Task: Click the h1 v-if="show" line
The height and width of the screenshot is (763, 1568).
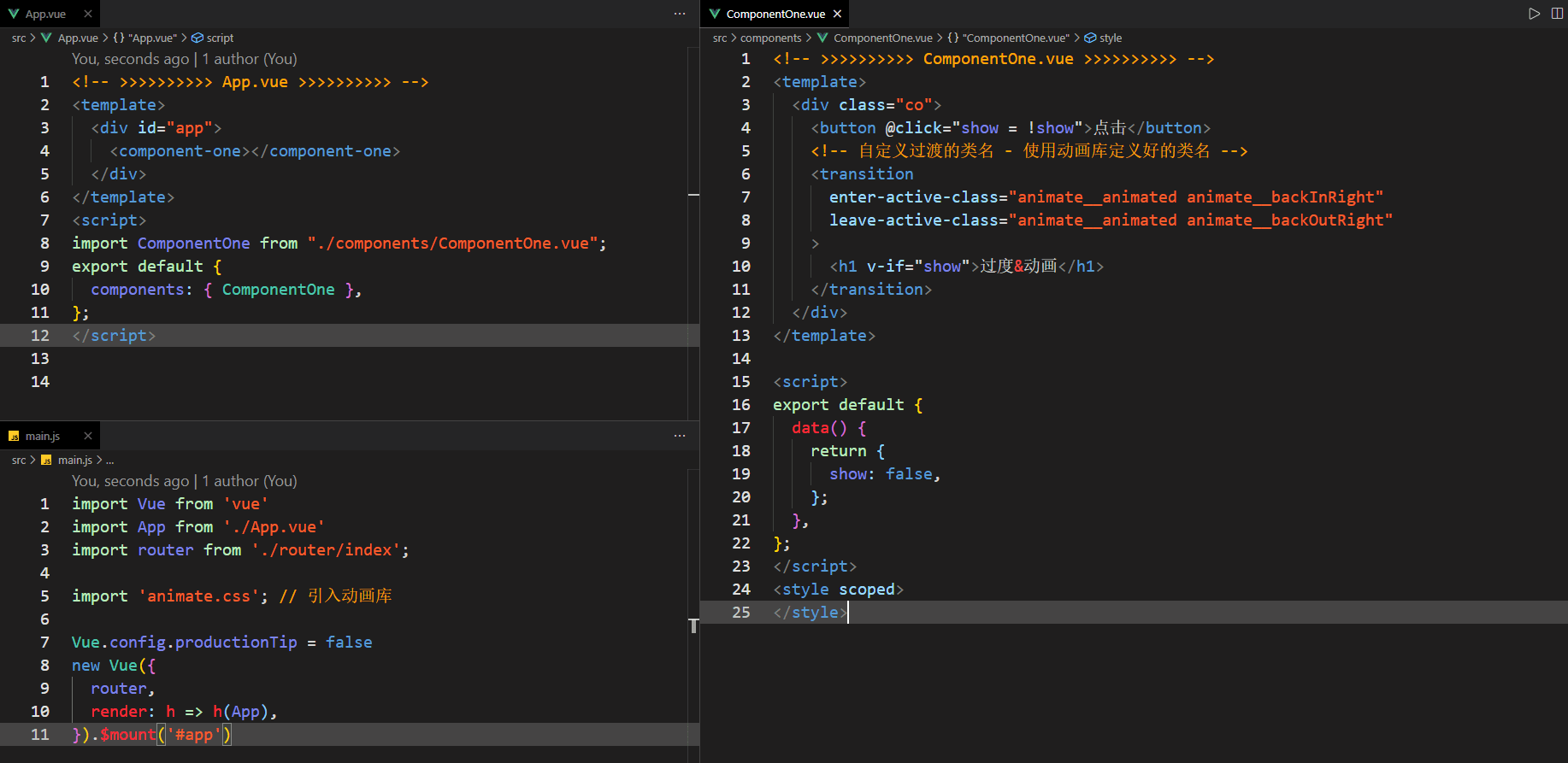Action: tap(967, 266)
